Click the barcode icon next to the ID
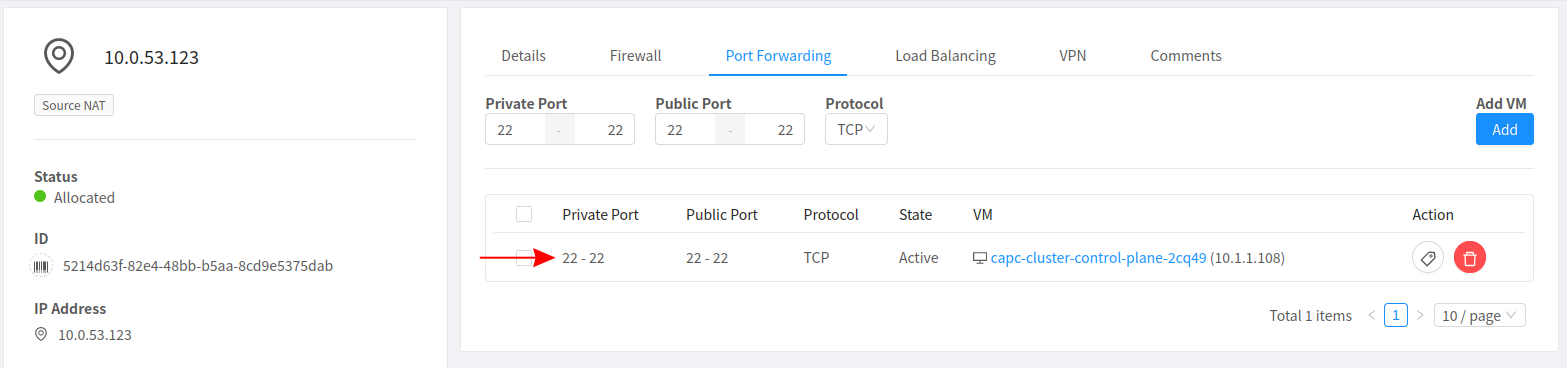Screen dimensions: 1567x368 click(42, 266)
